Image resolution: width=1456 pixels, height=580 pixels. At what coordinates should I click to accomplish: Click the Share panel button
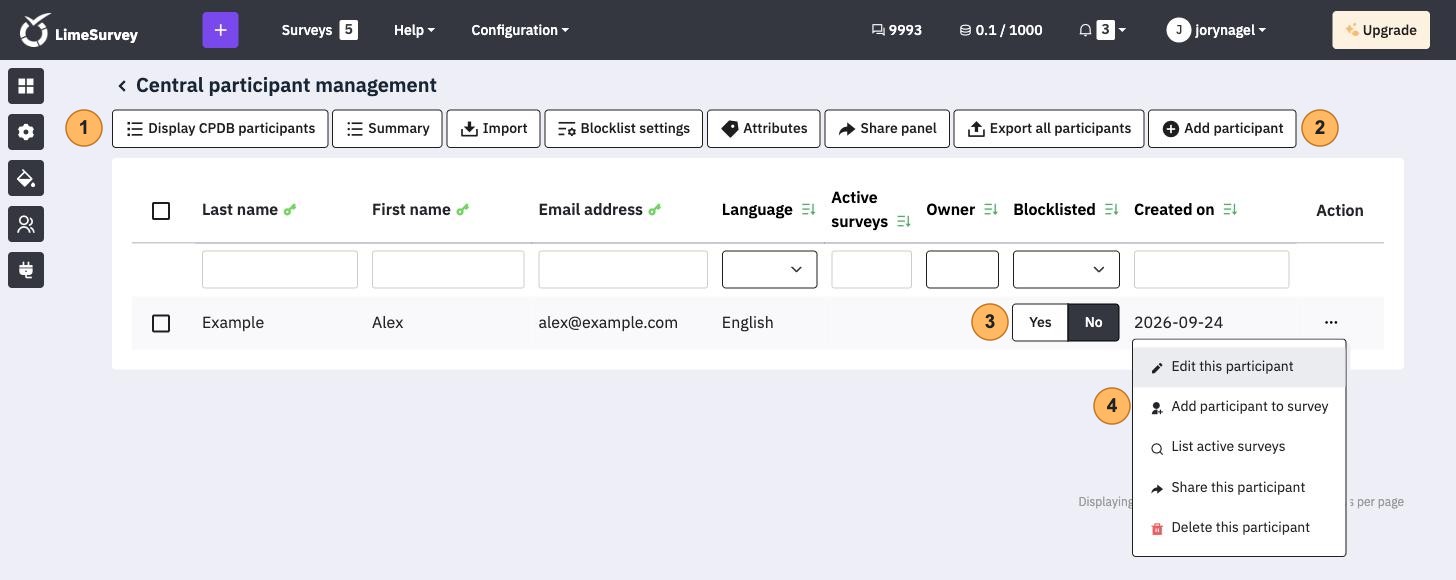click(x=887, y=128)
